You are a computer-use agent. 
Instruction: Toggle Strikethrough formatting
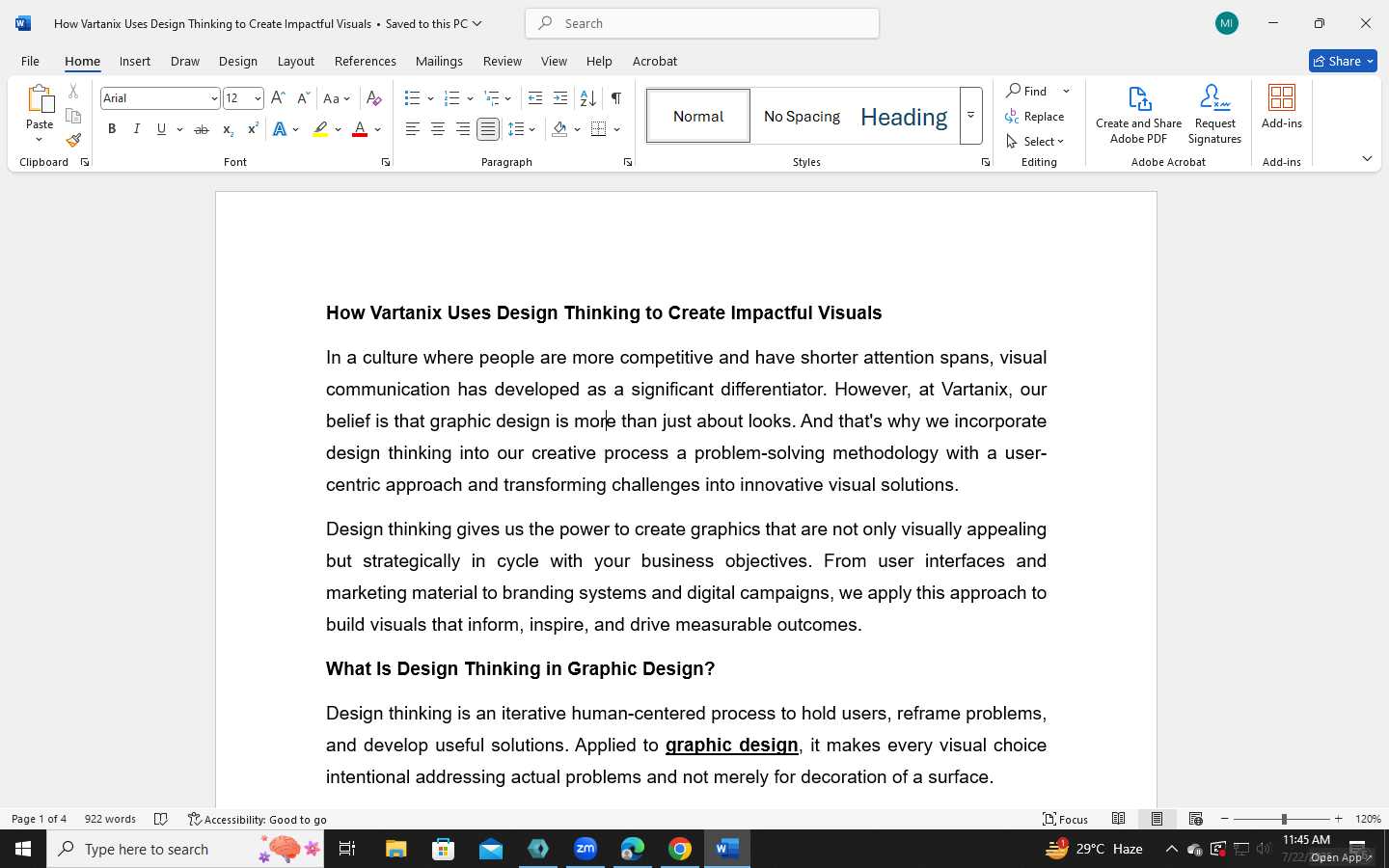(x=202, y=129)
